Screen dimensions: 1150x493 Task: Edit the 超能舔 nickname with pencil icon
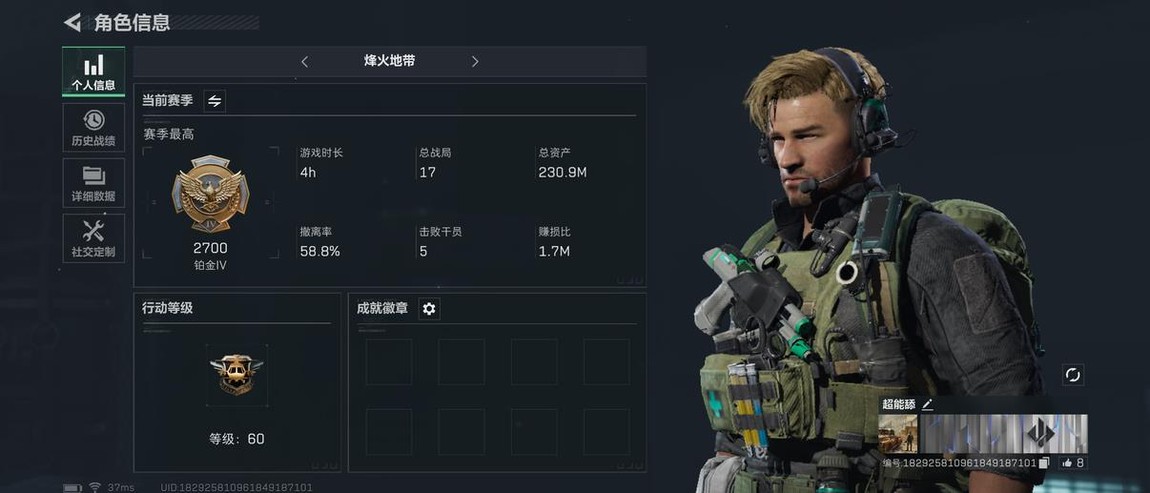point(927,404)
